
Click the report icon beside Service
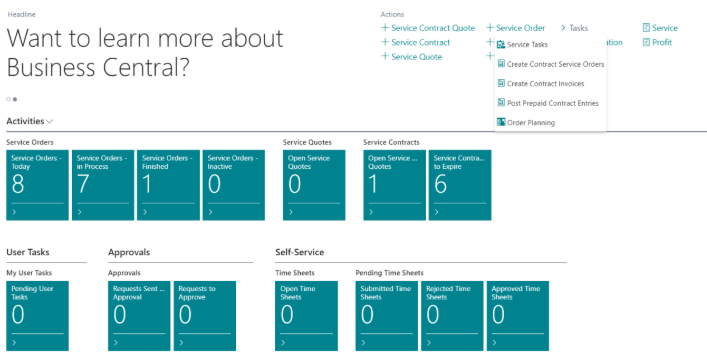click(x=646, y=28)
